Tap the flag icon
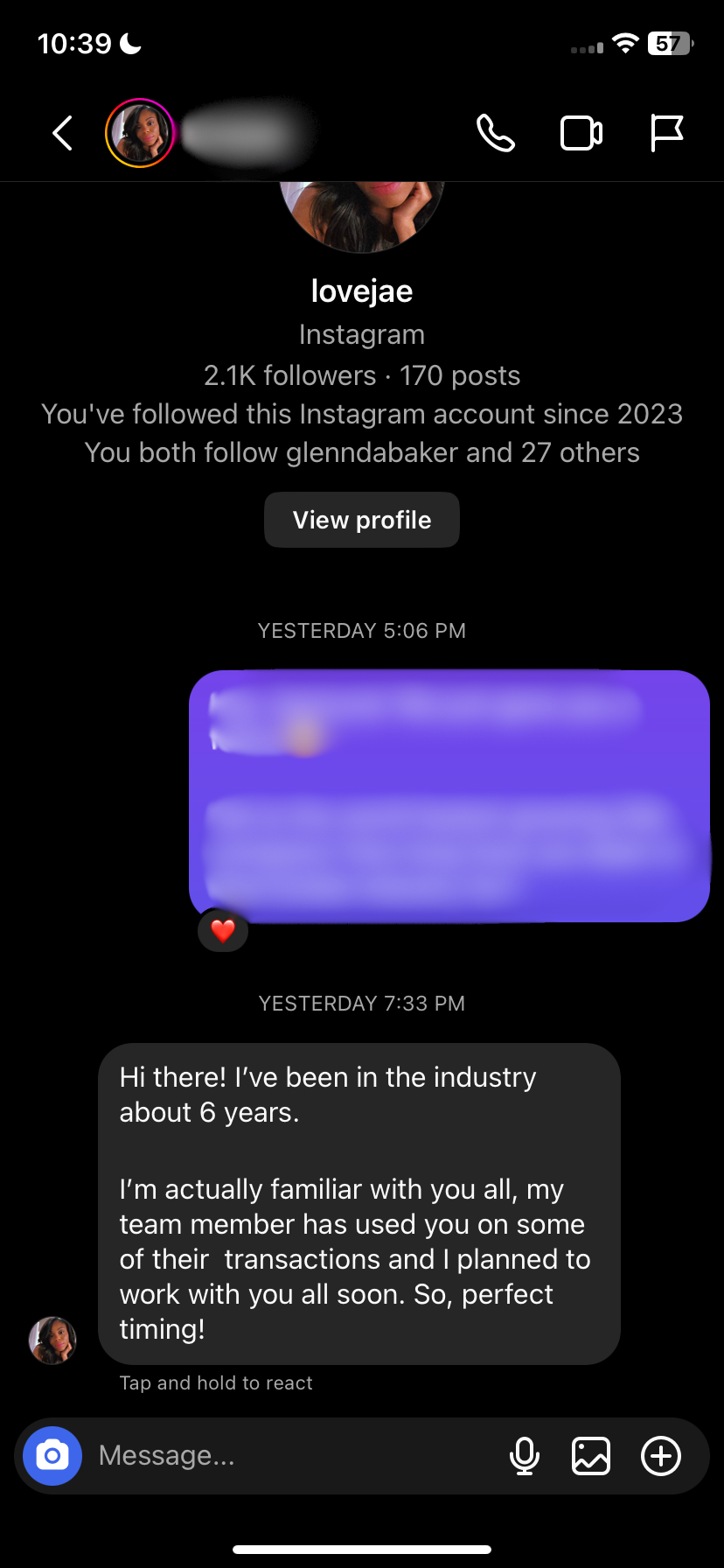The width and height of the screenshot is (724, 1568). click(666, 134)
